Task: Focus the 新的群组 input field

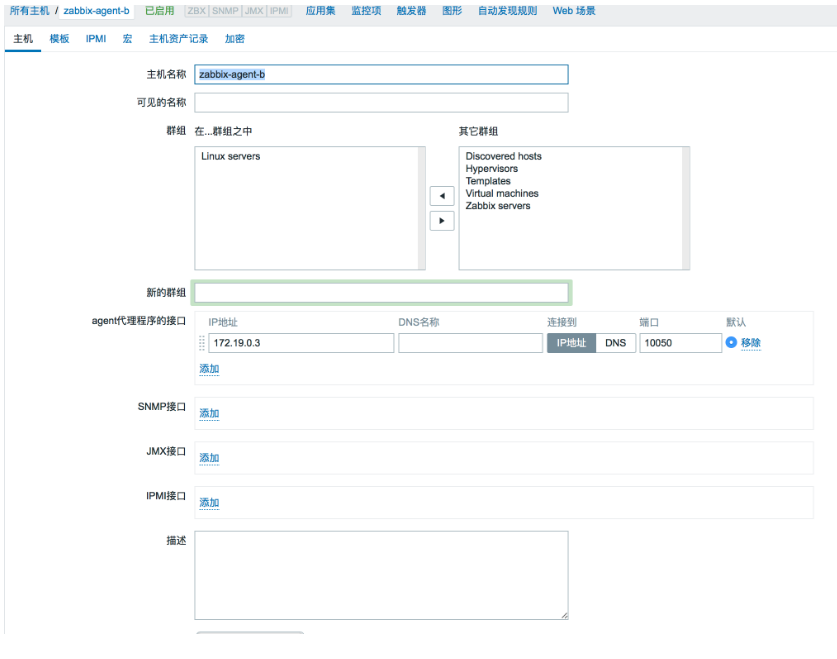Action: tap(381, 293)
